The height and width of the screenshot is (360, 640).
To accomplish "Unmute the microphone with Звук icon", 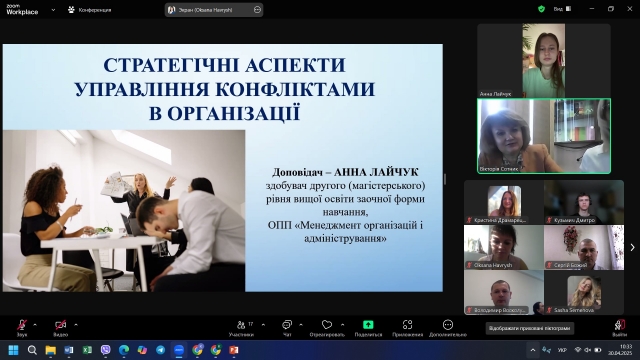I will point(22,325).
